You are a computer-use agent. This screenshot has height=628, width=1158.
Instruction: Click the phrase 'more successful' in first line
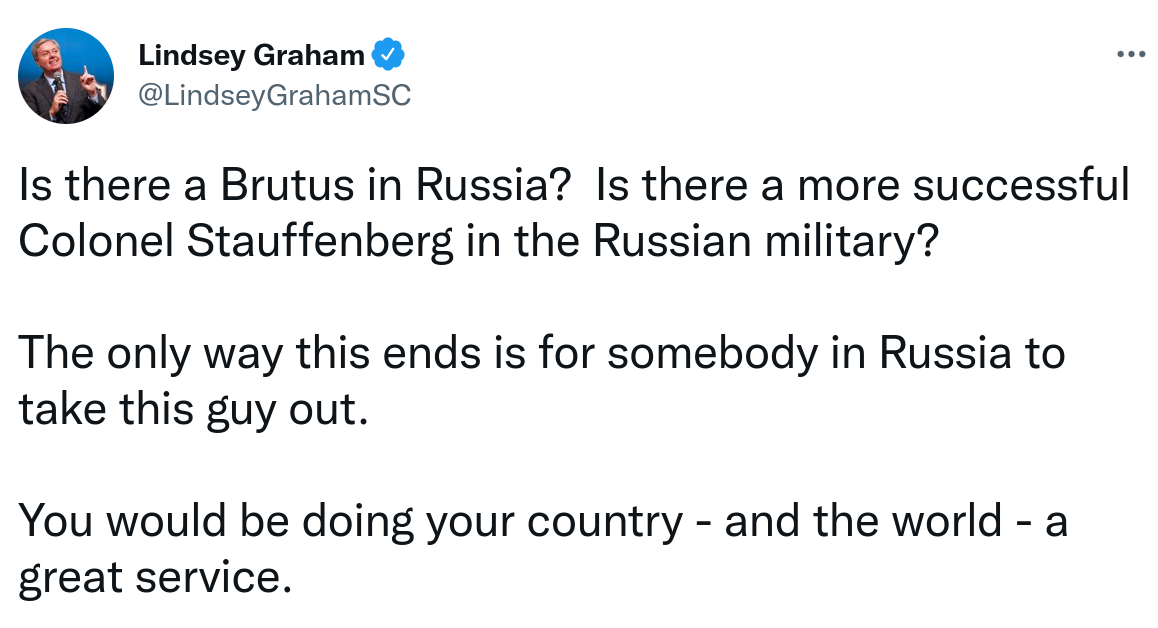[x=964, y=185]
